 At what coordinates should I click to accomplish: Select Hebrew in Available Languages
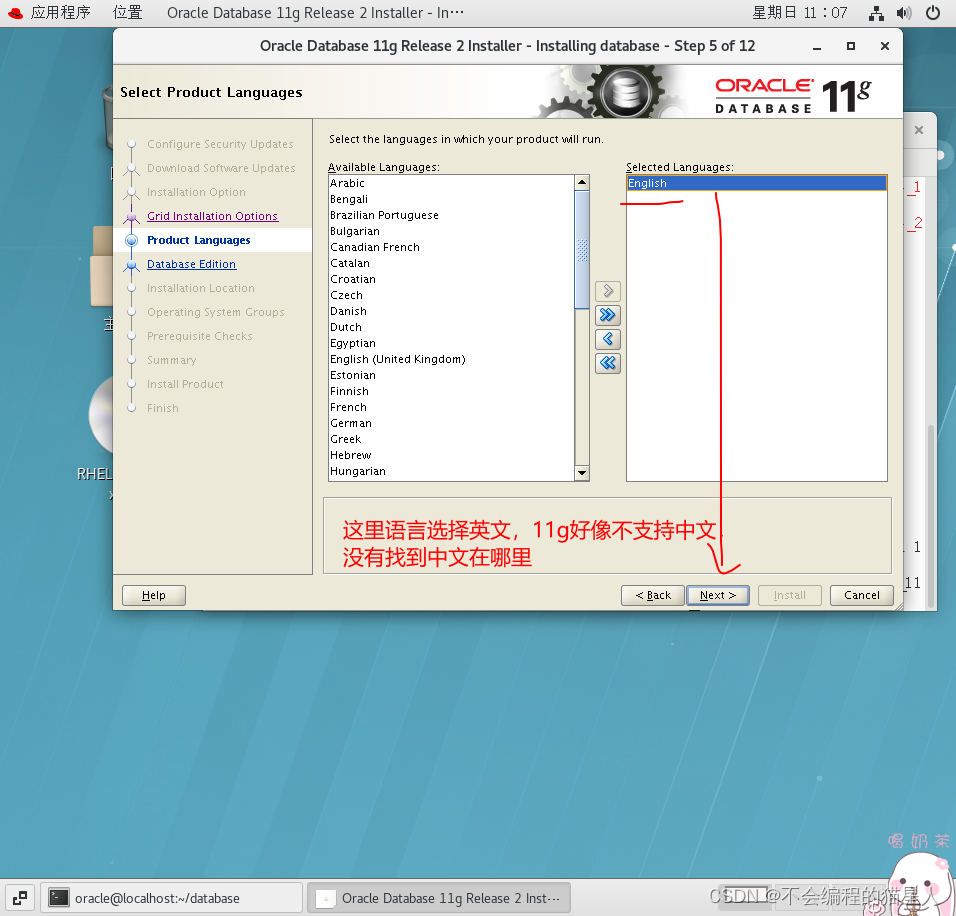[x=451, y=455]
